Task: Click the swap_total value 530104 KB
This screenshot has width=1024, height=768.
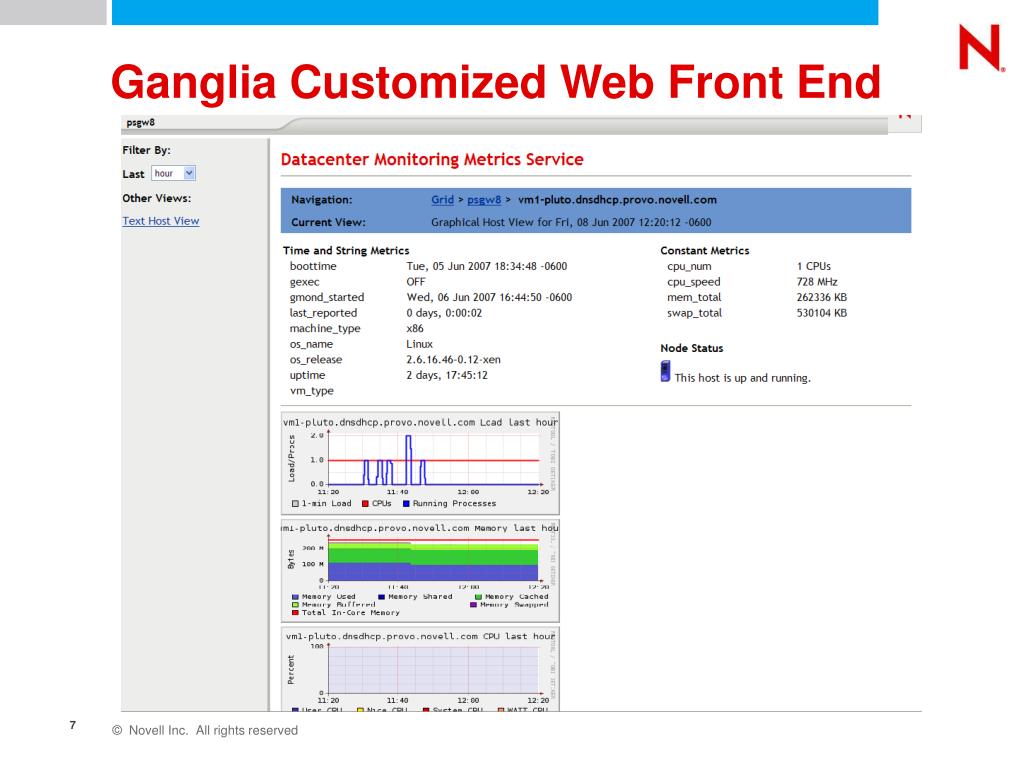Action: point(822,313)
